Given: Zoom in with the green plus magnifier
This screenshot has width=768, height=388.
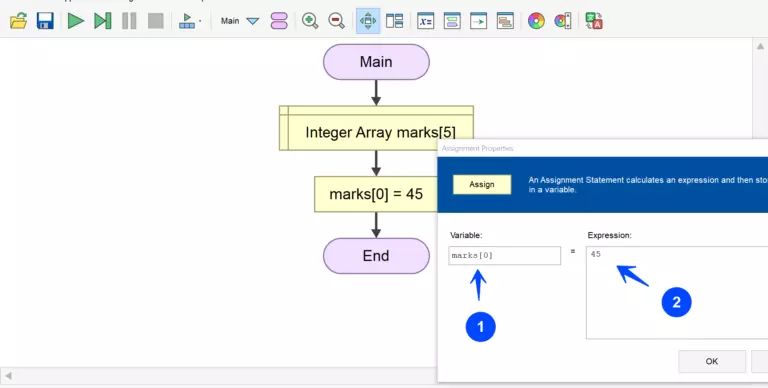Looking at the screenshot, I should click(310, 21).
